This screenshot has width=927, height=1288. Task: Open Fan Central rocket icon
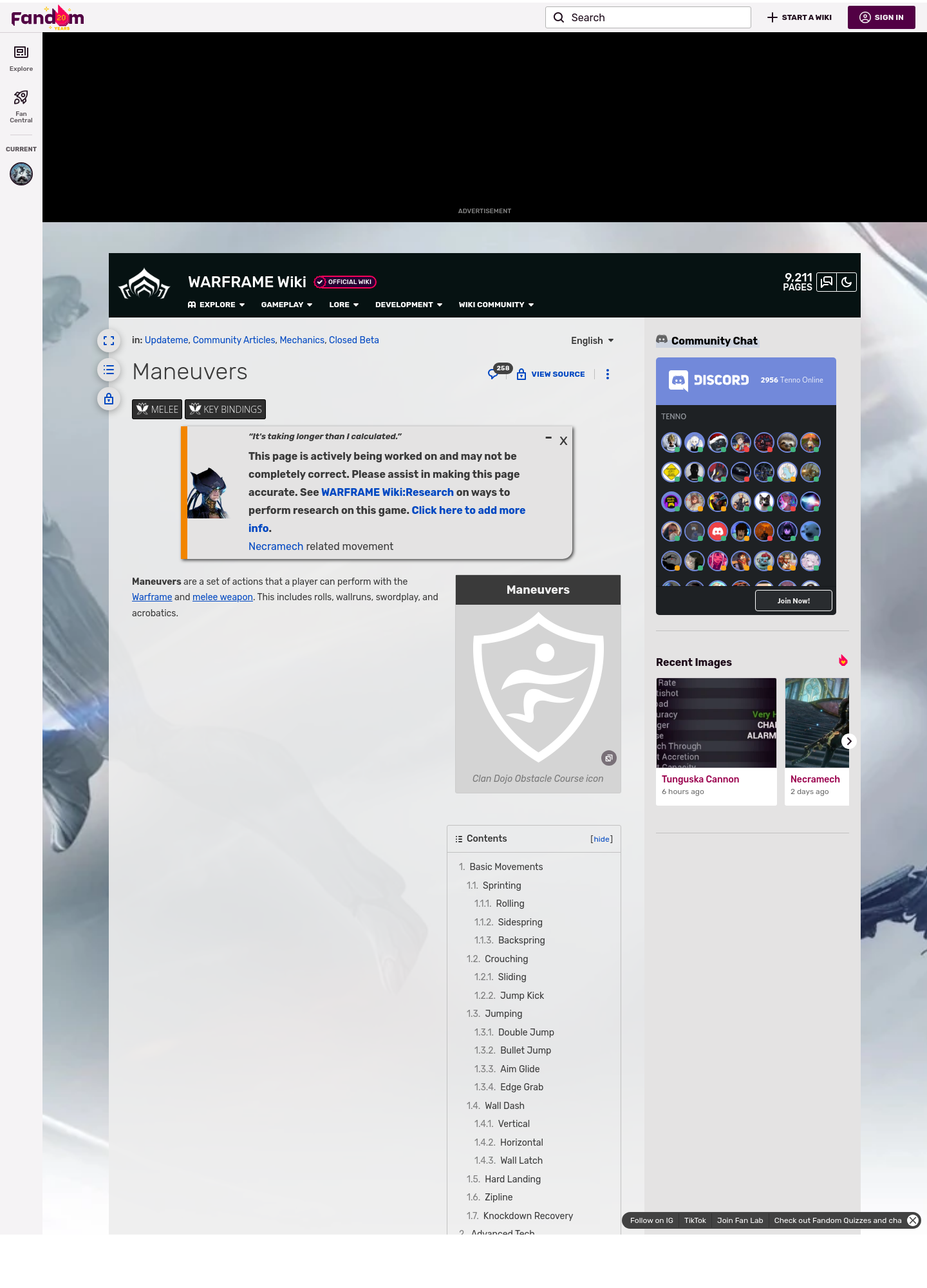pyautogui.click(x=21, y=106)
